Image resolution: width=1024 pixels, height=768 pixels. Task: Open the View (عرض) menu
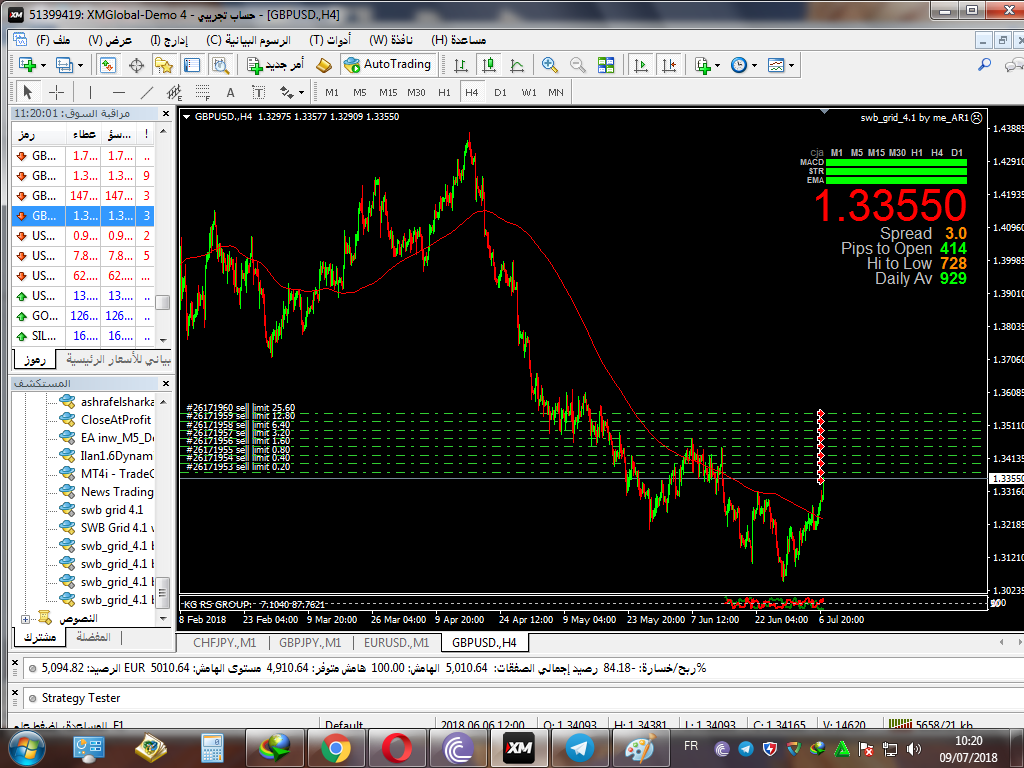point(110,40)
